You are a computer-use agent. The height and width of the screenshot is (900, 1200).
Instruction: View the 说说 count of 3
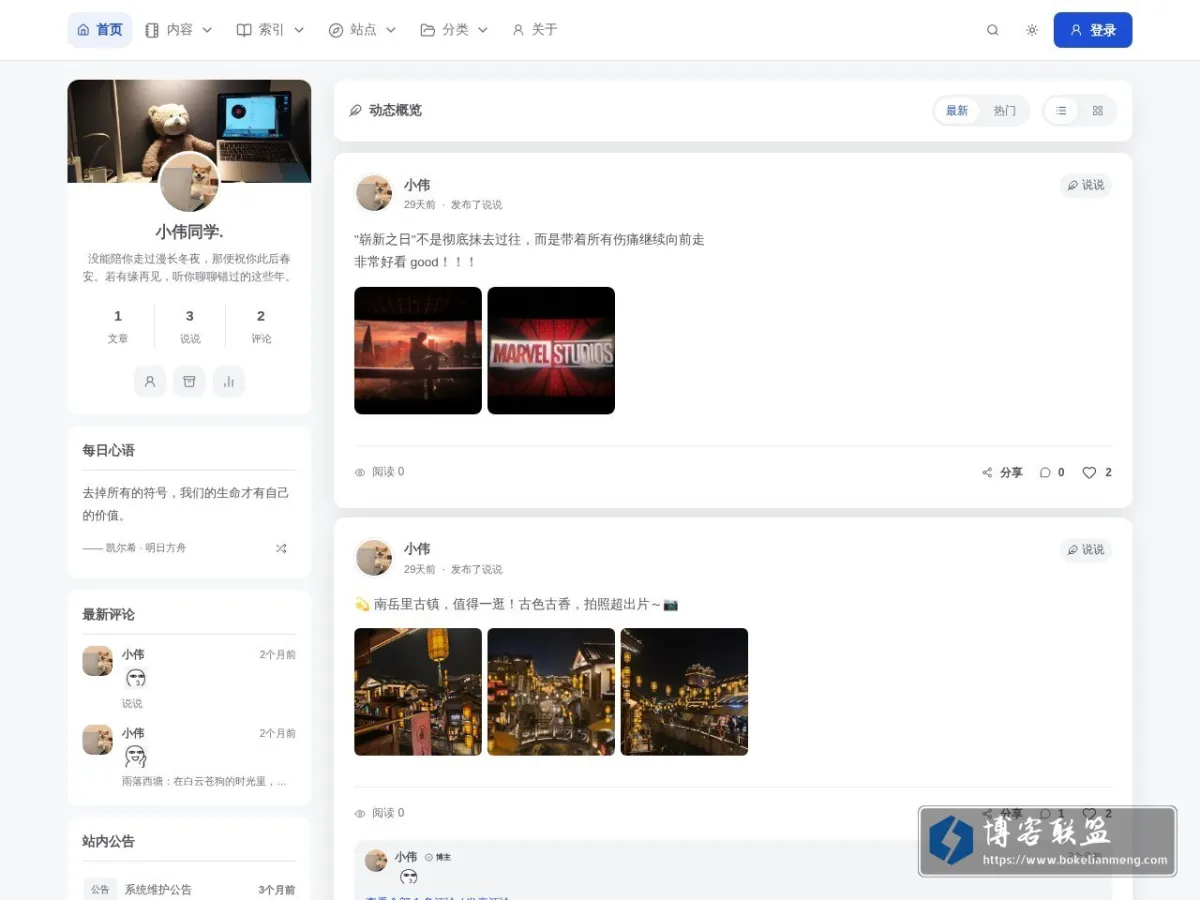point(190,327)
